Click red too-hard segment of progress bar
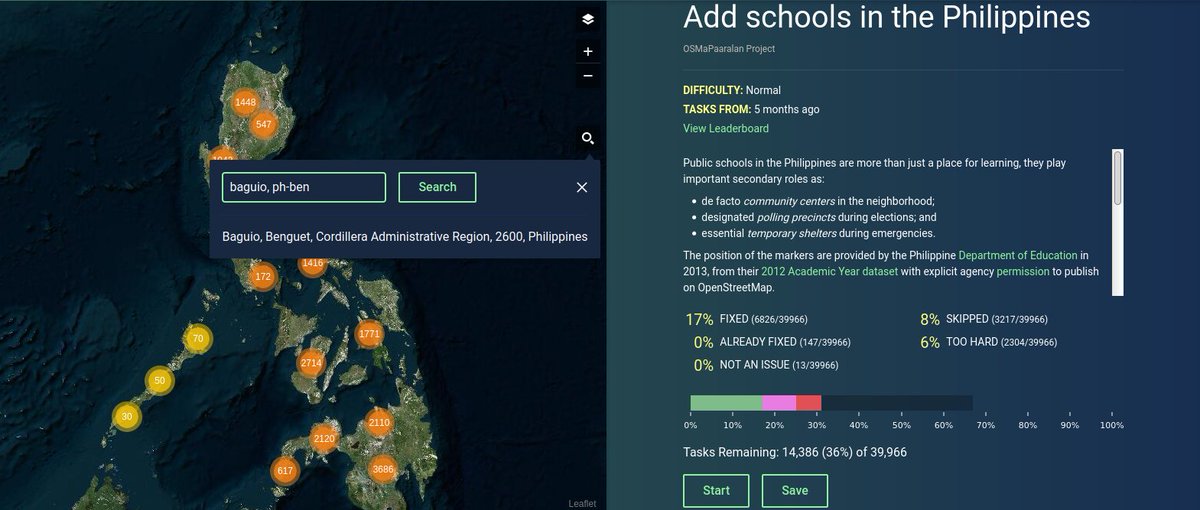The image size is (1200, 510). (x=808, y=403)
